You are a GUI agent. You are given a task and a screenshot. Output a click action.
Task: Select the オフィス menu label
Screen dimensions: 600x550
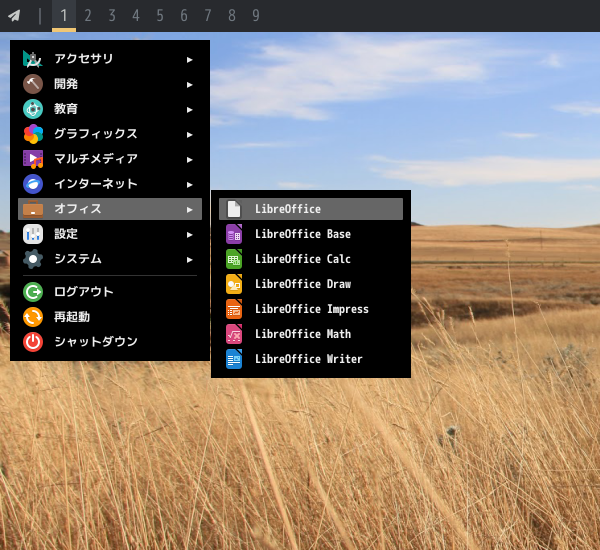click(x=78, y=209)
